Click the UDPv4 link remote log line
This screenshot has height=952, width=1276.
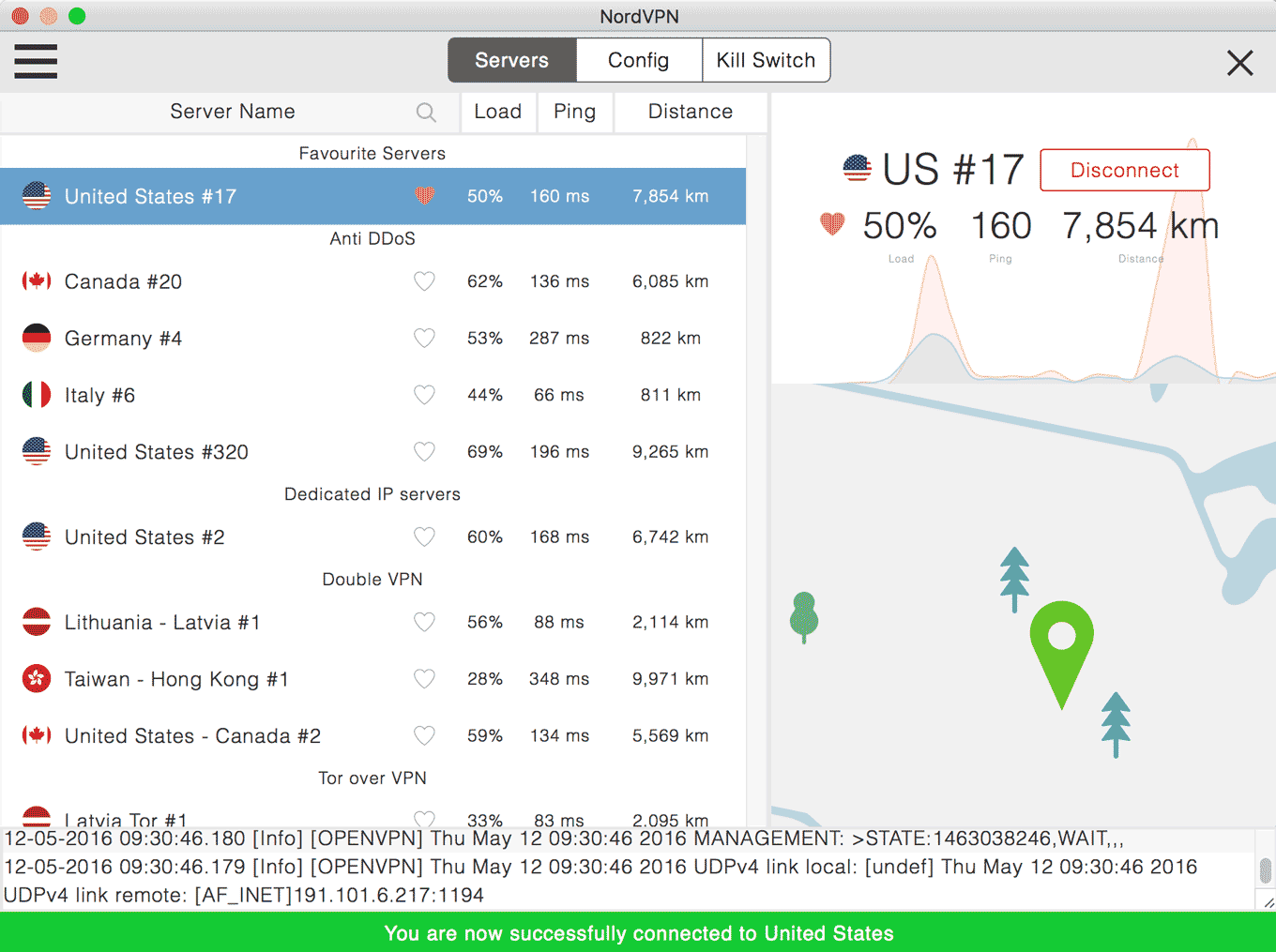pyautogui.click(x=244, y=895)
